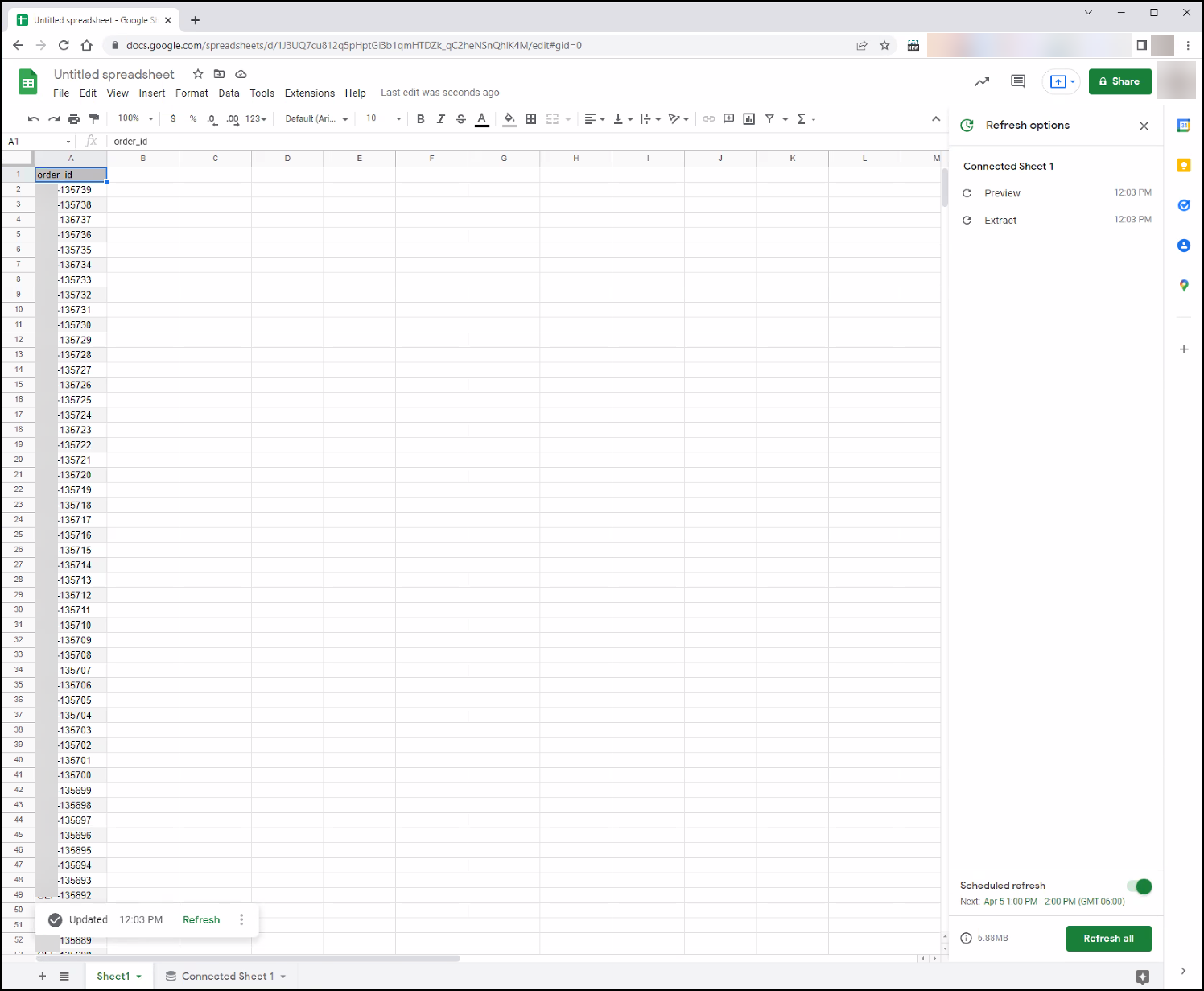1204x991 pixels.
Task: Open text rotation dropdown
Action: point(678,119)
